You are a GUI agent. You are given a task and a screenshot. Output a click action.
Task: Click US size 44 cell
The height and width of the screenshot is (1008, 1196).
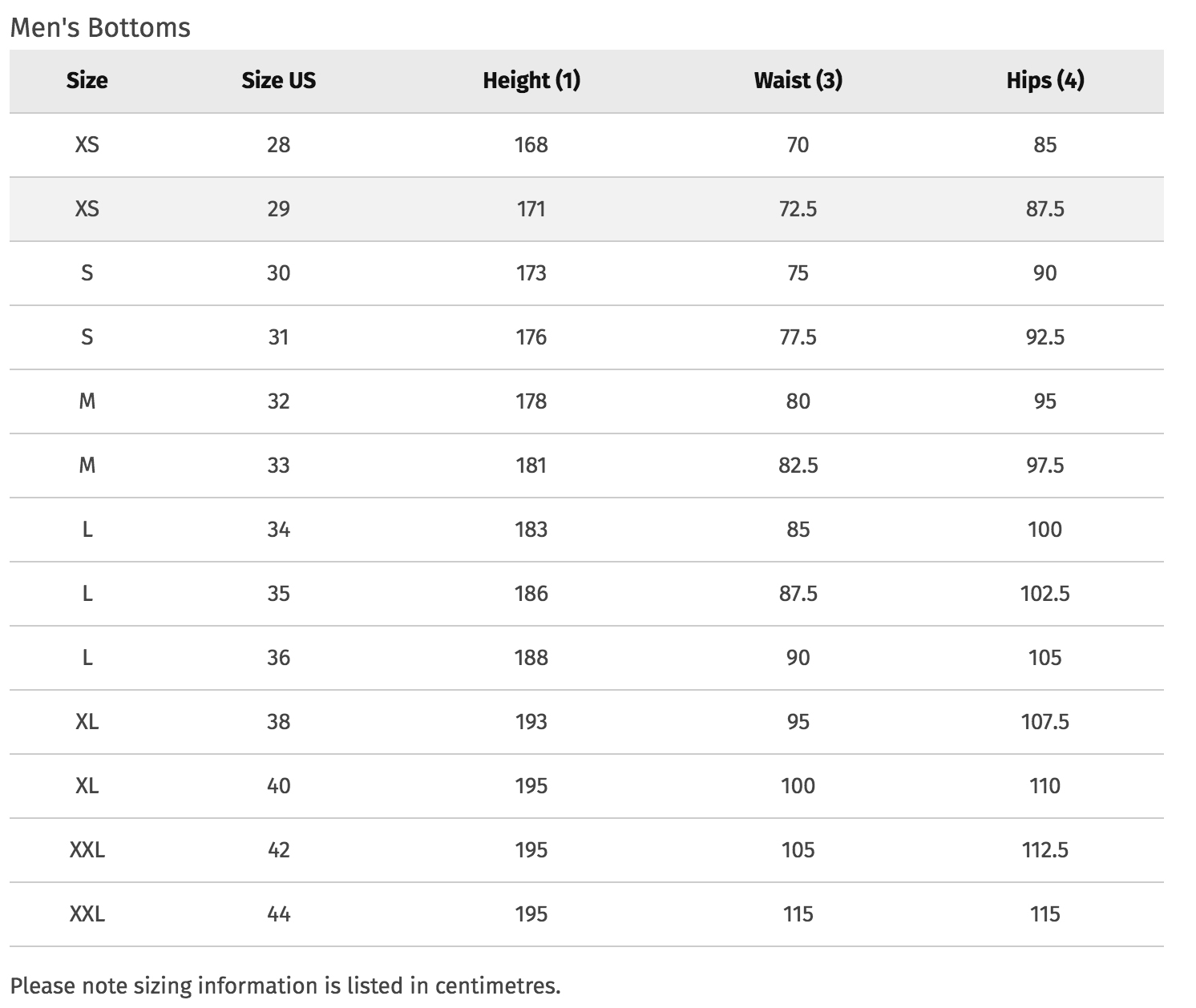pyautogui.click(x=278, y=914)
